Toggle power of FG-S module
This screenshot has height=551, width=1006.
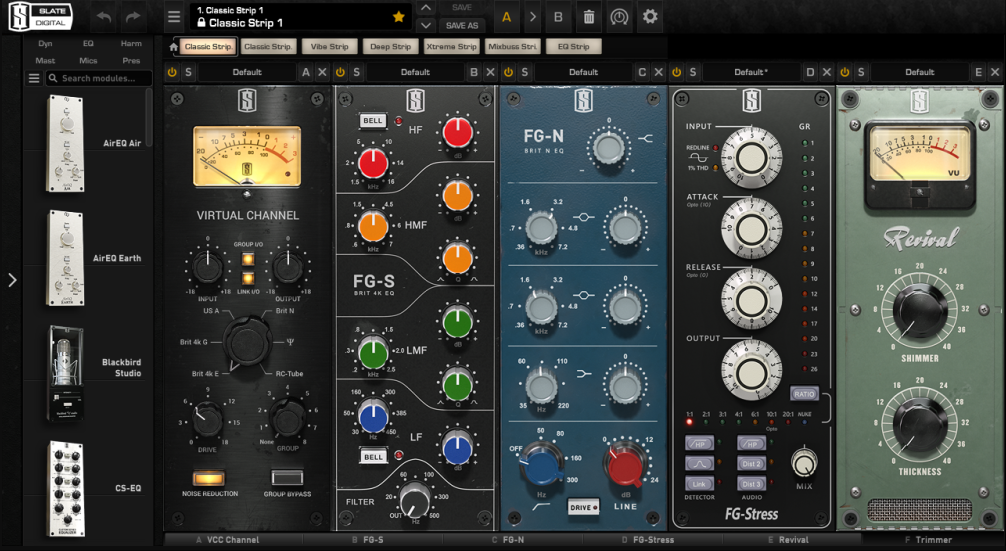[x=340, y=72]
